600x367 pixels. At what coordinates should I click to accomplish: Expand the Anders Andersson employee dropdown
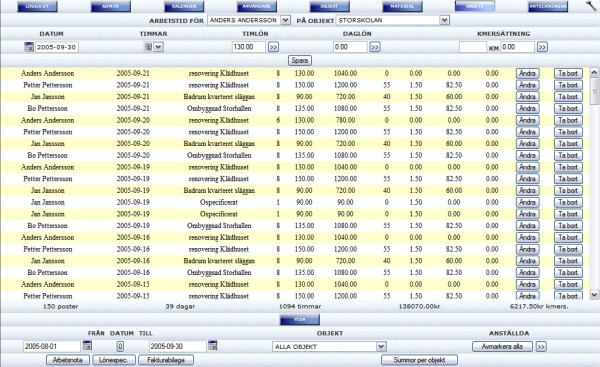pyautogui.click(x=285, y=20)
